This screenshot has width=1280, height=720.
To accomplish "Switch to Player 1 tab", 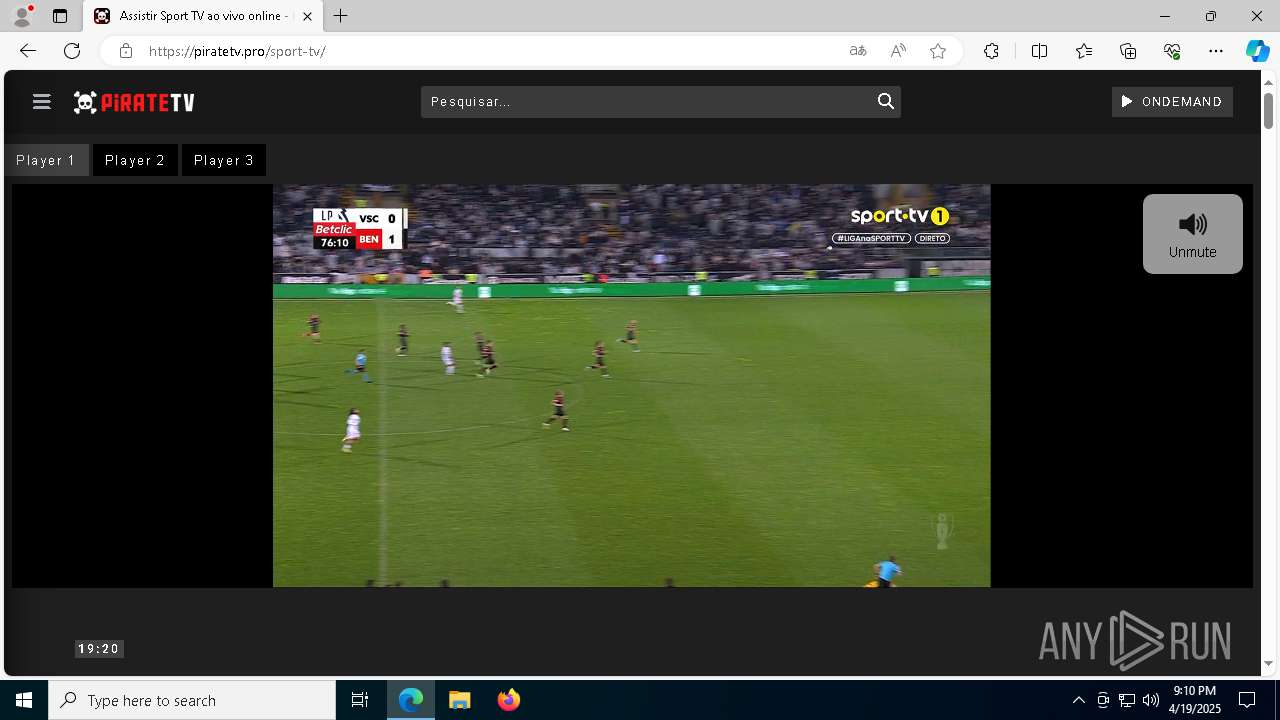I will [46, 160].
